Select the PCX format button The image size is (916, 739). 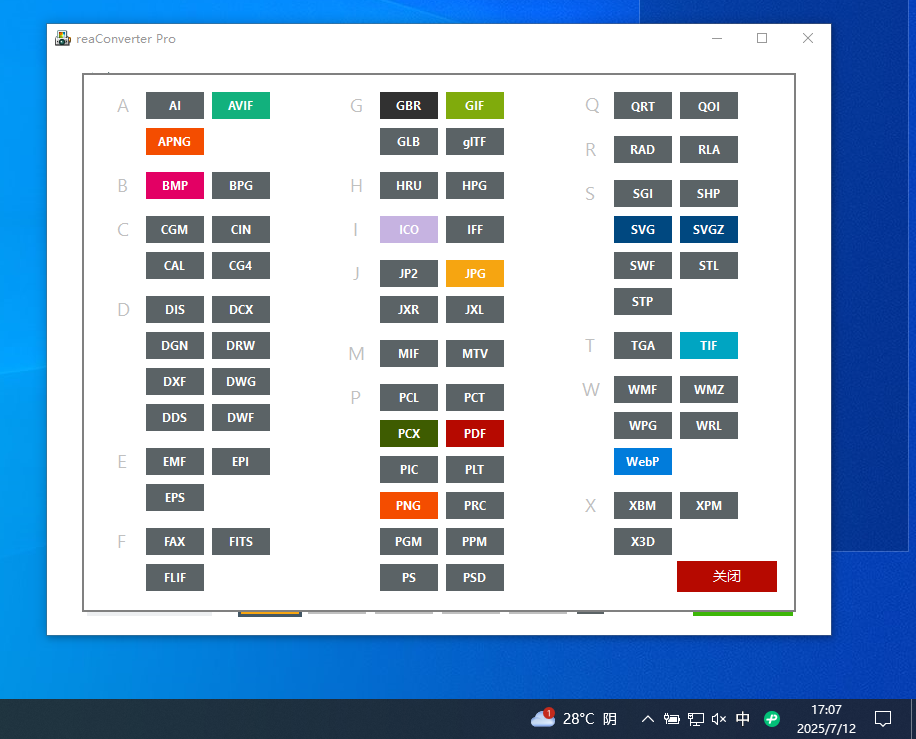(408, 433)
